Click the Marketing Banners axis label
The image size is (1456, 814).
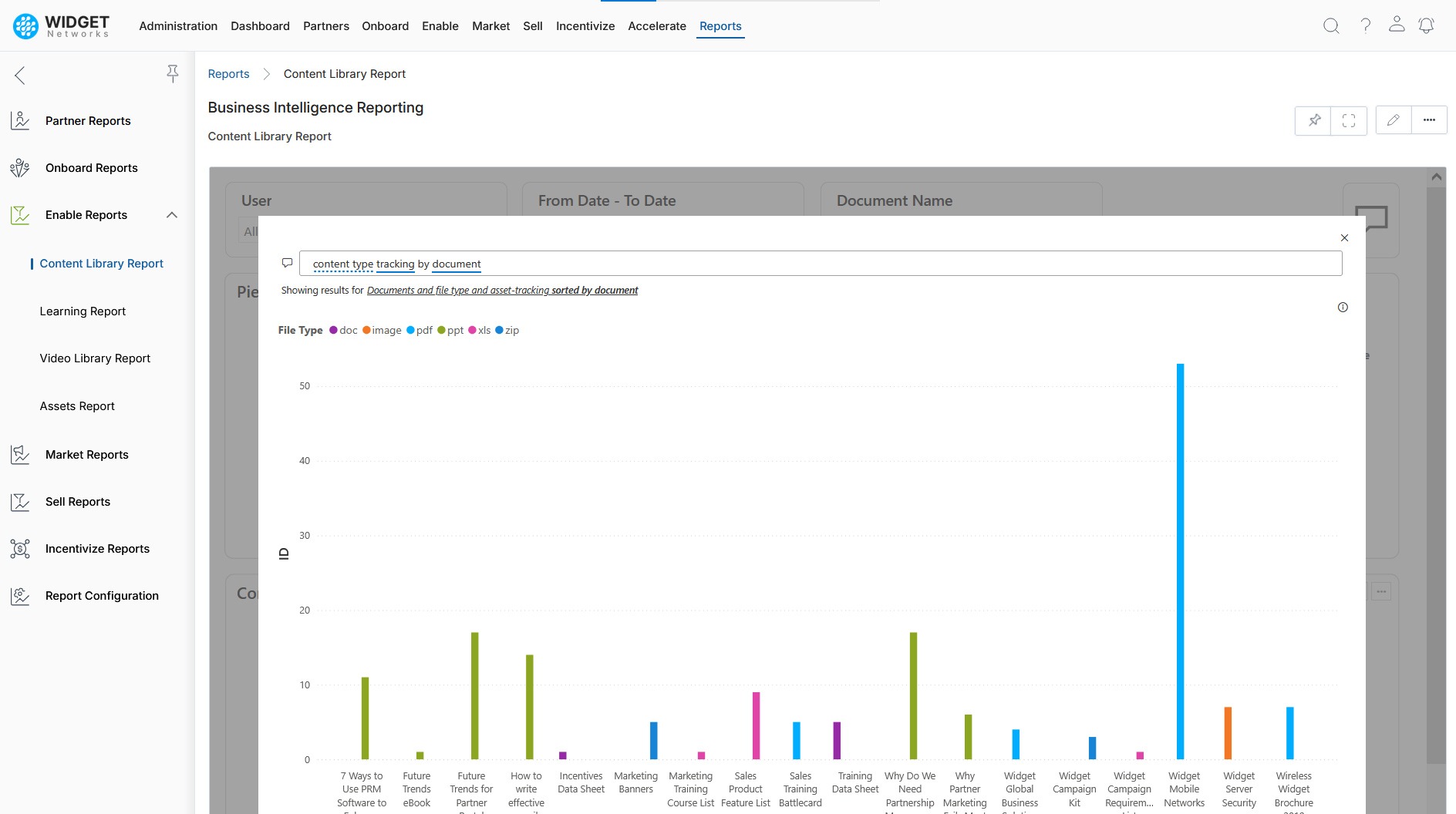(x=635, y=782)
